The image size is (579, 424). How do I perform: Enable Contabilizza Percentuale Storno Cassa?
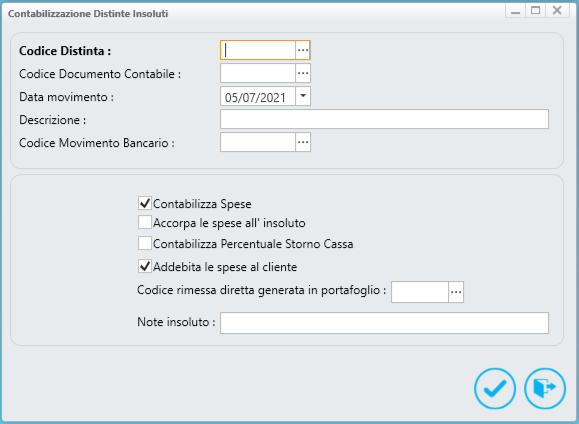[145, 243]
